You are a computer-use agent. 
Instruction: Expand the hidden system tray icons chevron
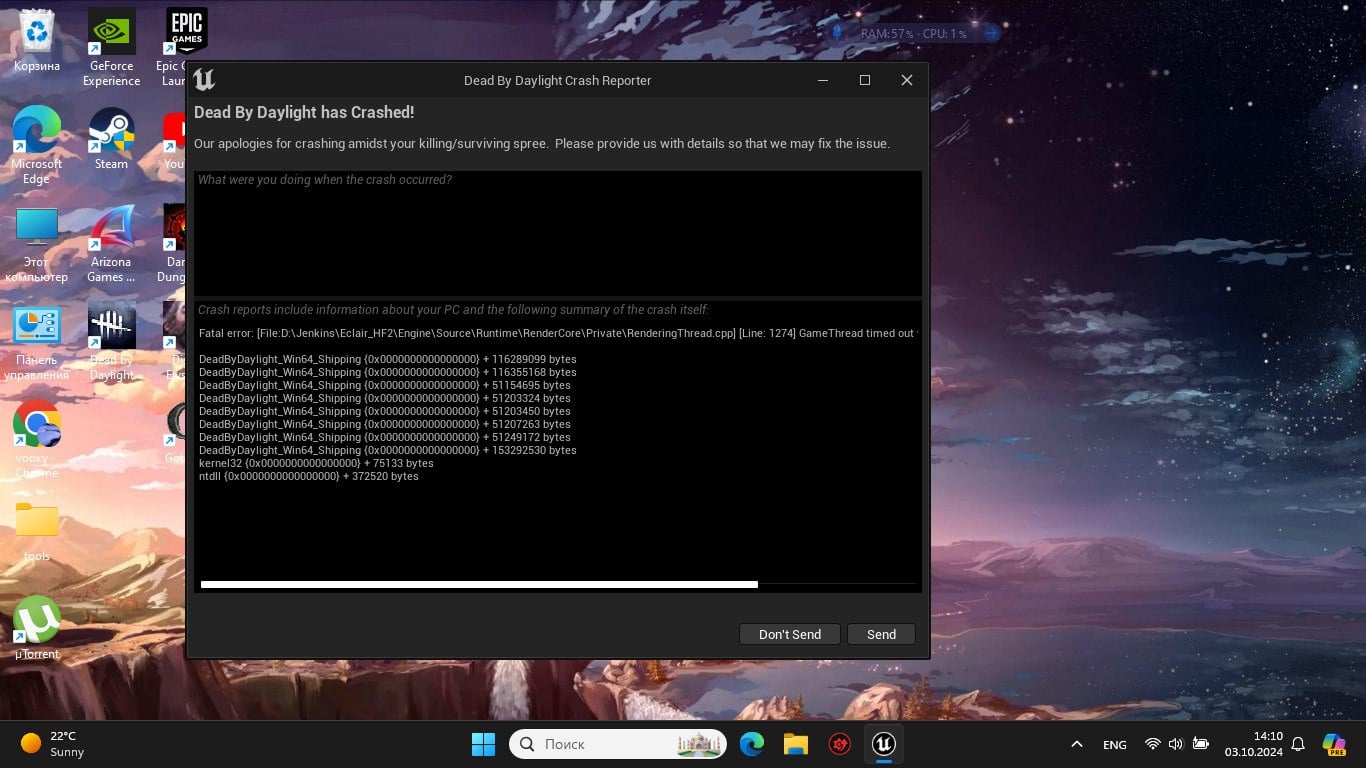[1076, 744]
